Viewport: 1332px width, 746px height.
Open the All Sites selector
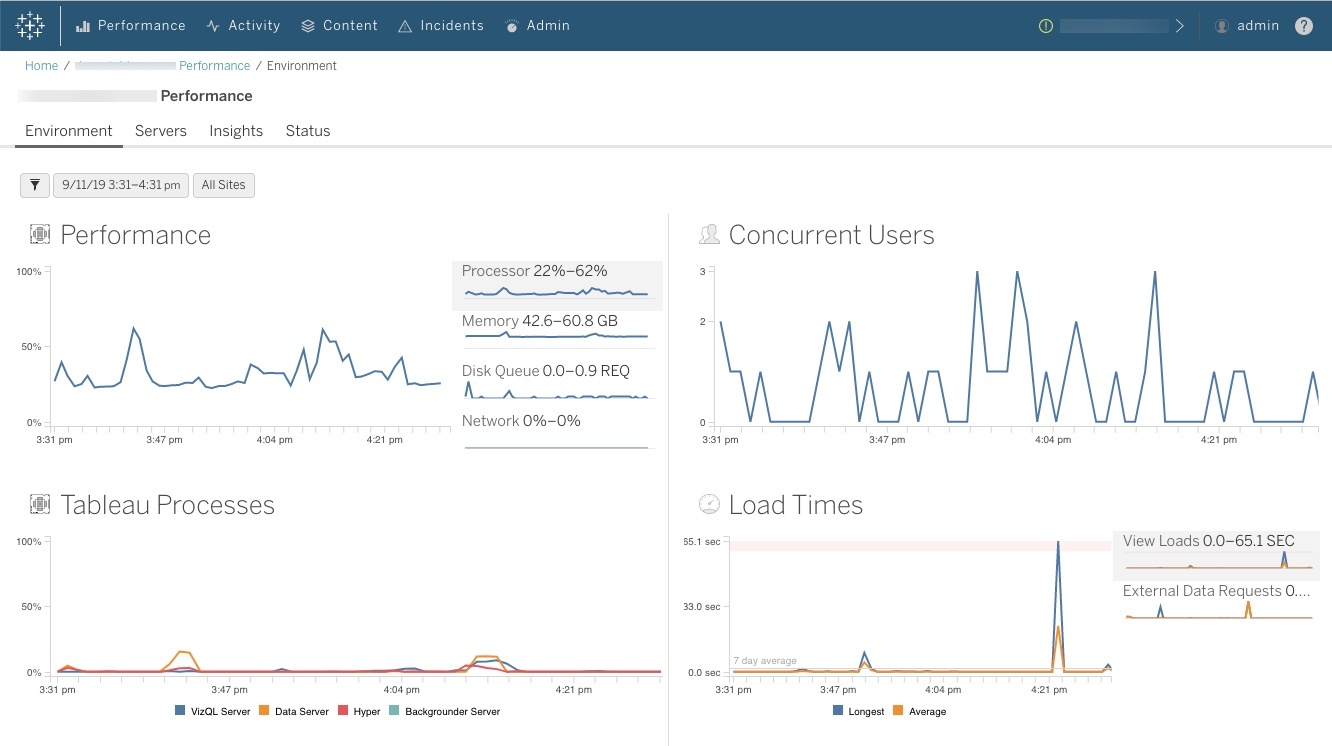(x=224, y=184)
